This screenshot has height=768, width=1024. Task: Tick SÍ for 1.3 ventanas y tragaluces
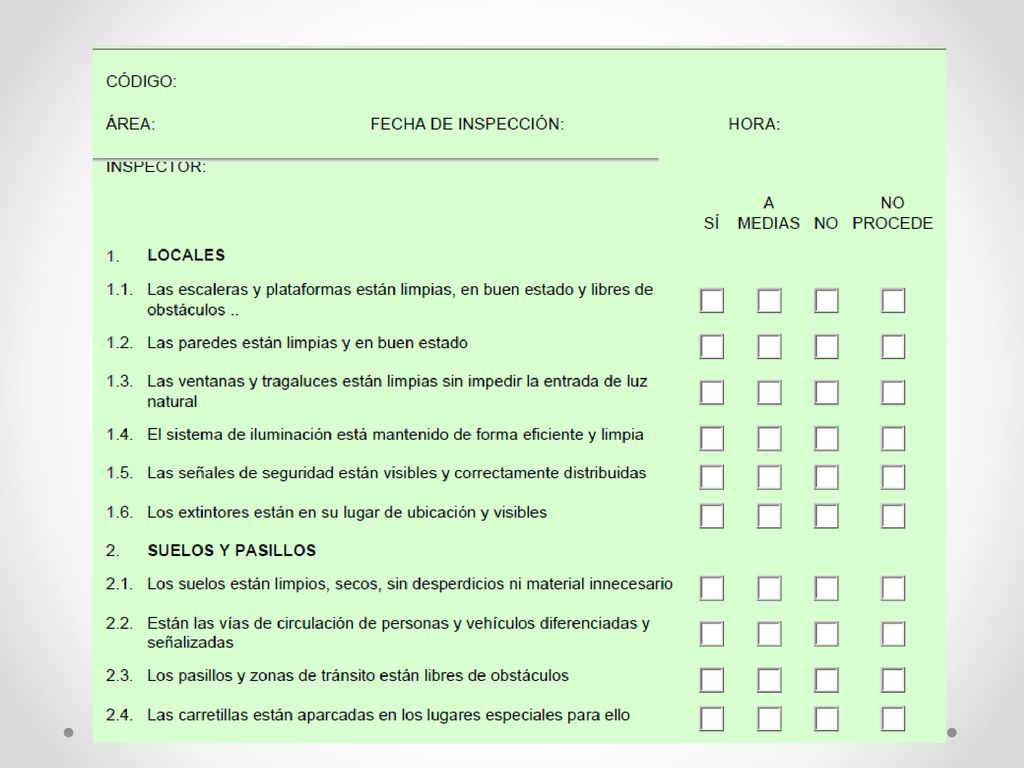pos(712,392)
